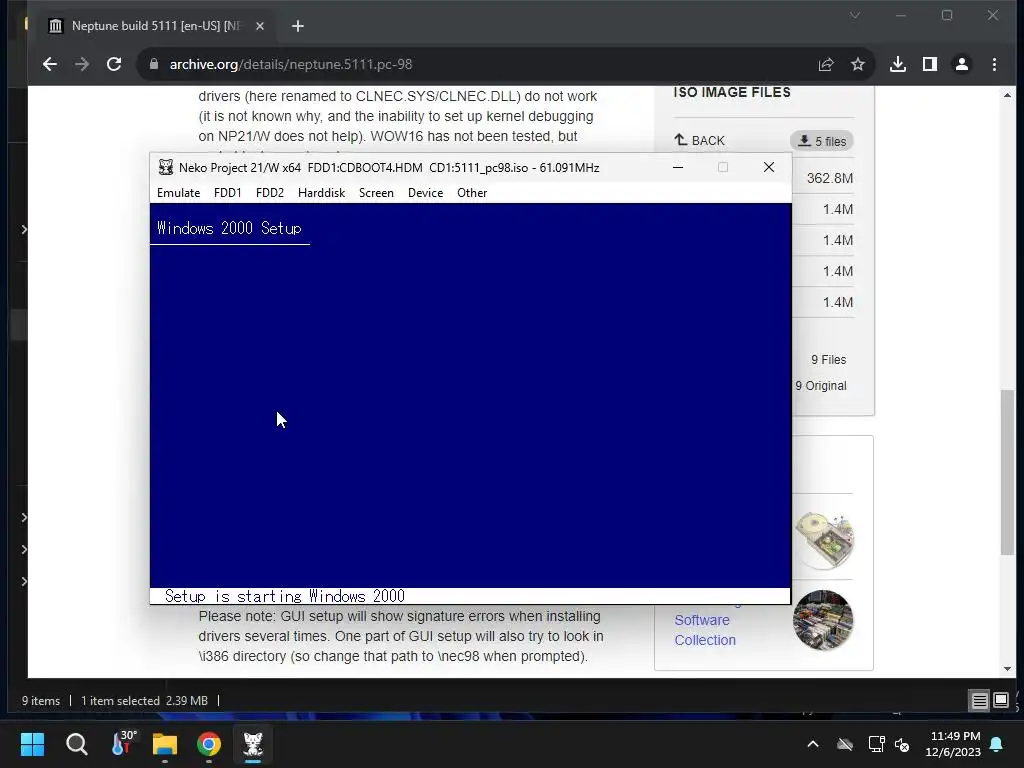Viewport: 1024px width, 768px height.
Task: Open clock showing 11:49 PM
Action: (953, 744)
